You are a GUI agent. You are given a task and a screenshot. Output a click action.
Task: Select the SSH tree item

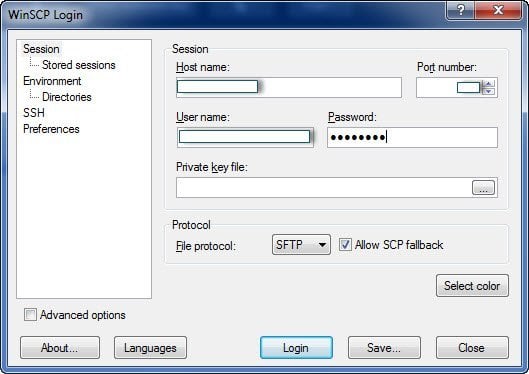(34, 113)
